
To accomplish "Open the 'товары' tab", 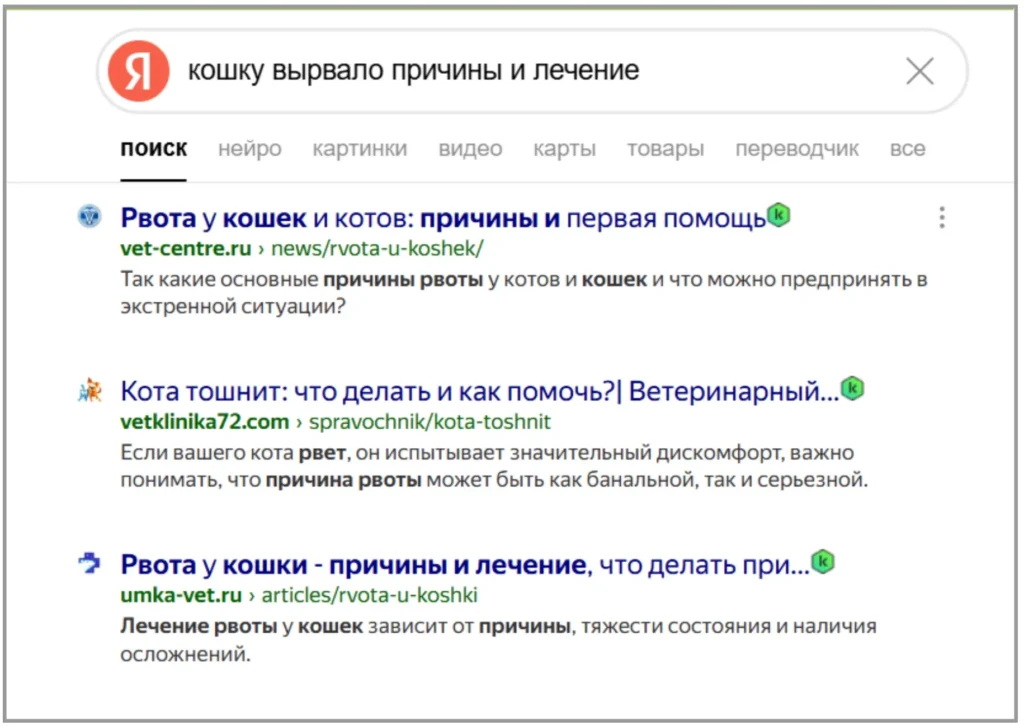I will 665,149.
